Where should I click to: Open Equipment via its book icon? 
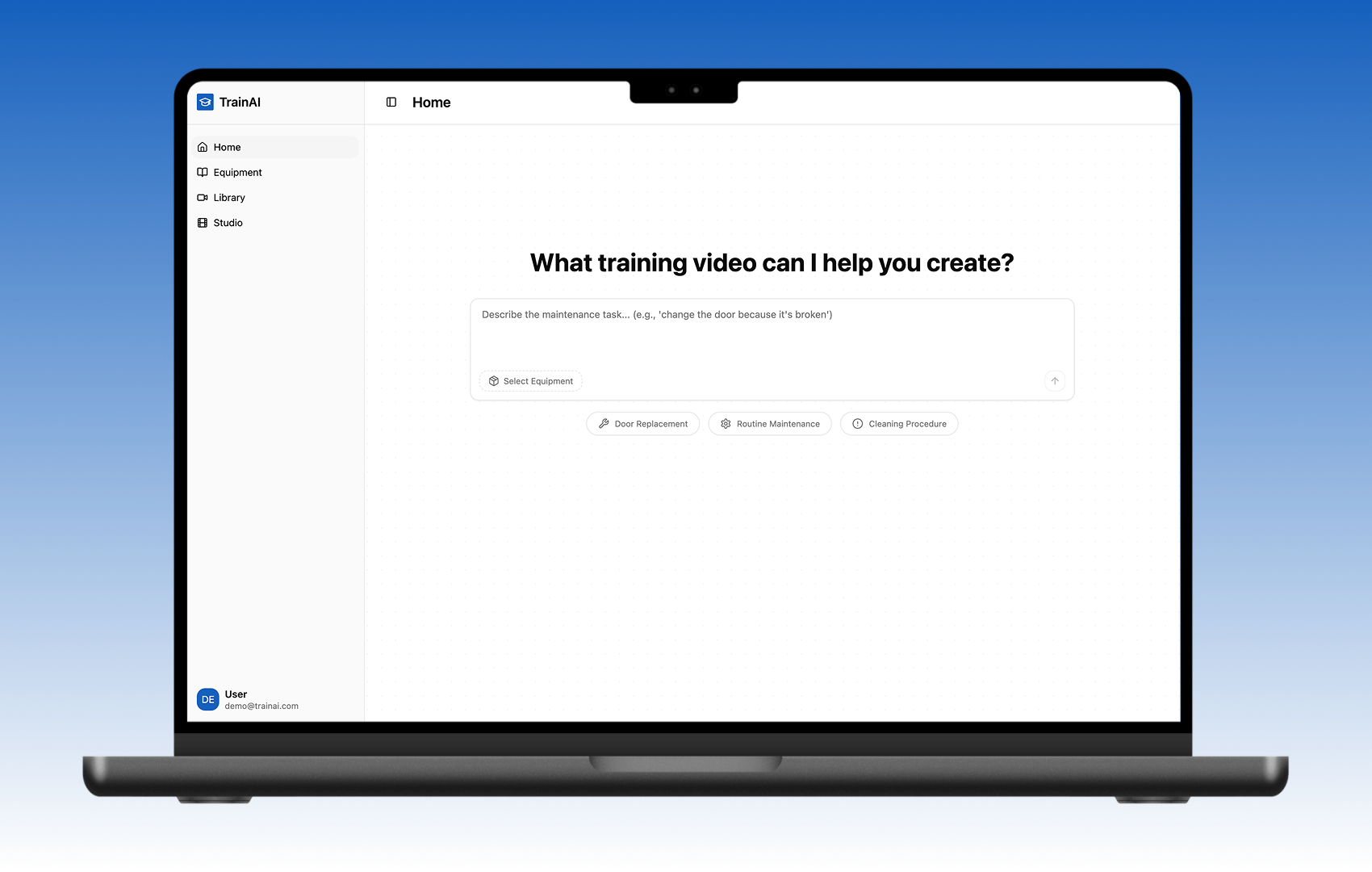203,172
